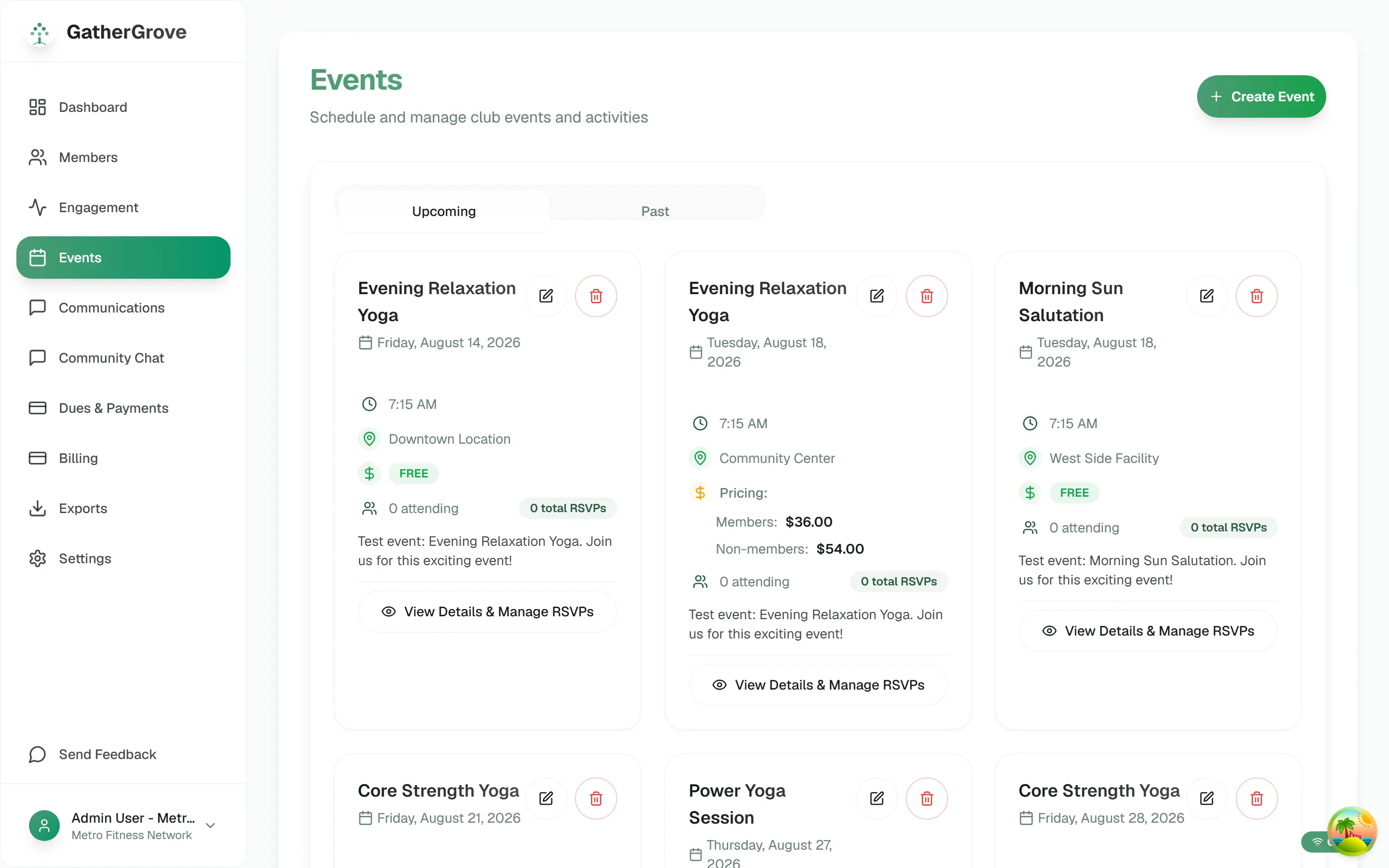Click the West Side Facility pin icon
The width and height of the screenshot is (1389, 868).
click(1030, 458)
